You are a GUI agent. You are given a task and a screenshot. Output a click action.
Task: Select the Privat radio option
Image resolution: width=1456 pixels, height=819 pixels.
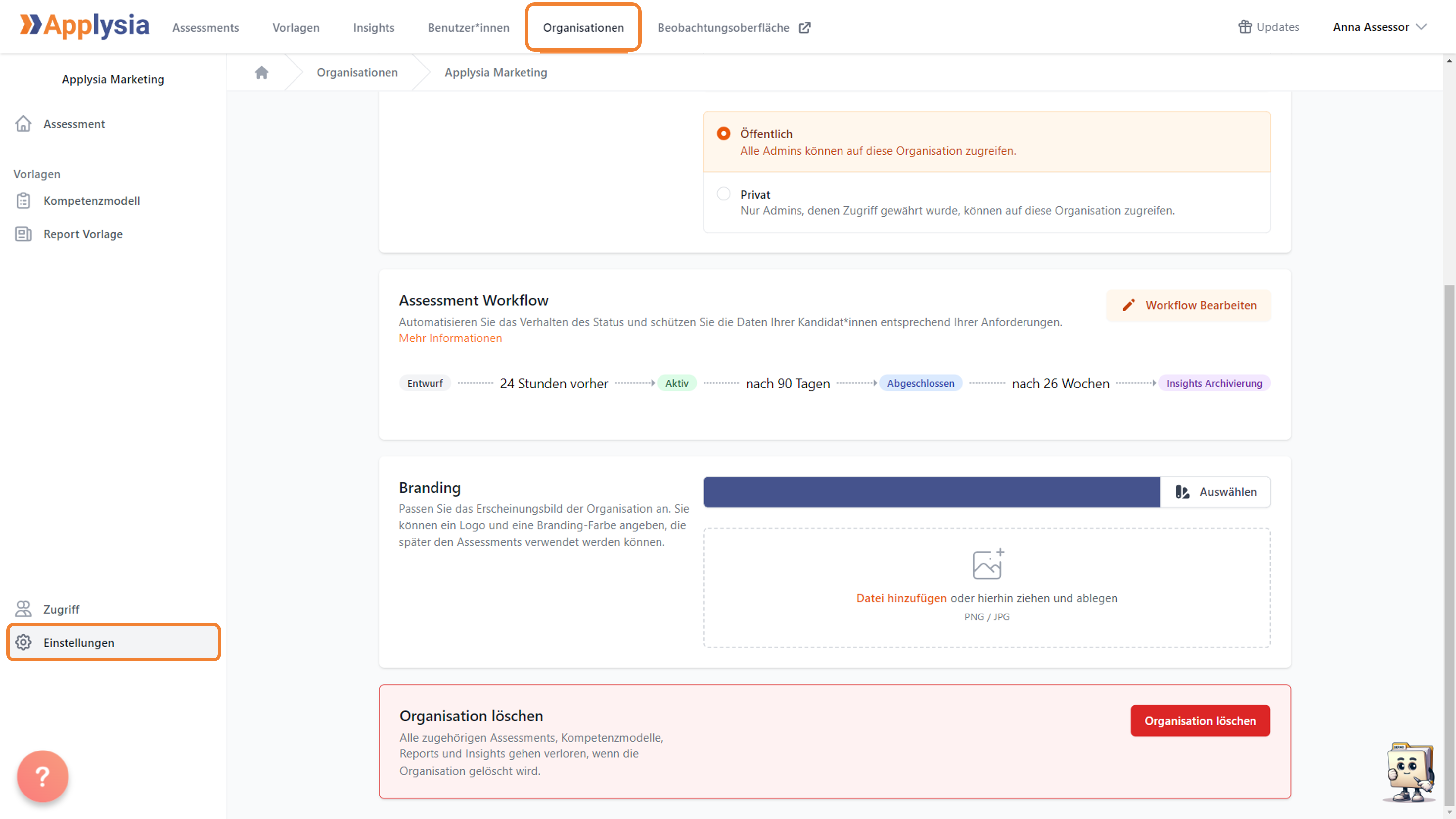coord(723,193)
